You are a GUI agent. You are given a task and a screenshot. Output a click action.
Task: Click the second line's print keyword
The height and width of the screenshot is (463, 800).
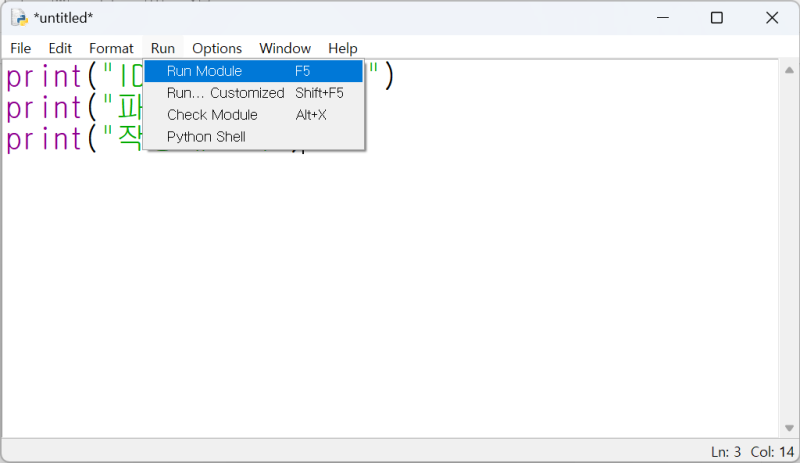(x=44, y=108)
